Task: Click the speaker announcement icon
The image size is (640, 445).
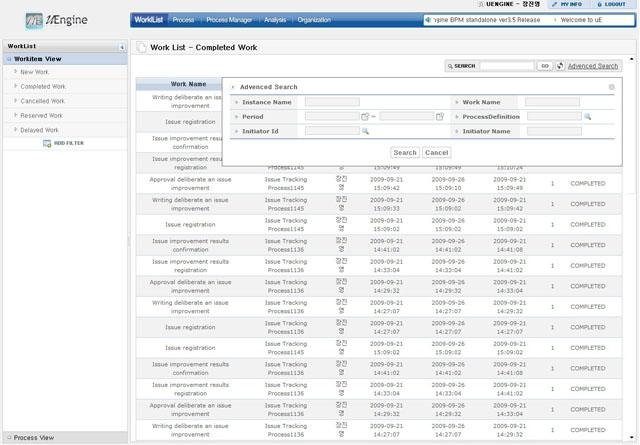Action: click(428, 20)
